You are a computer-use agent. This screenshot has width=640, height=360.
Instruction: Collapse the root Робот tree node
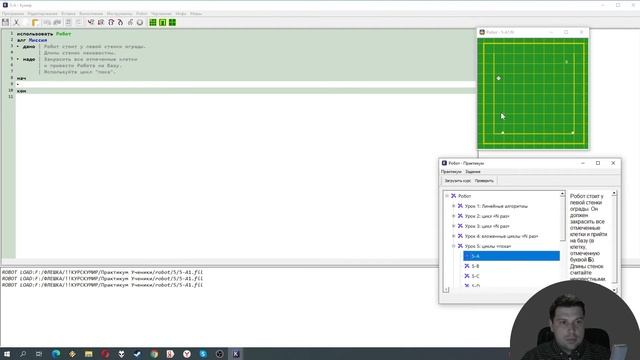(x=447, y=196)
